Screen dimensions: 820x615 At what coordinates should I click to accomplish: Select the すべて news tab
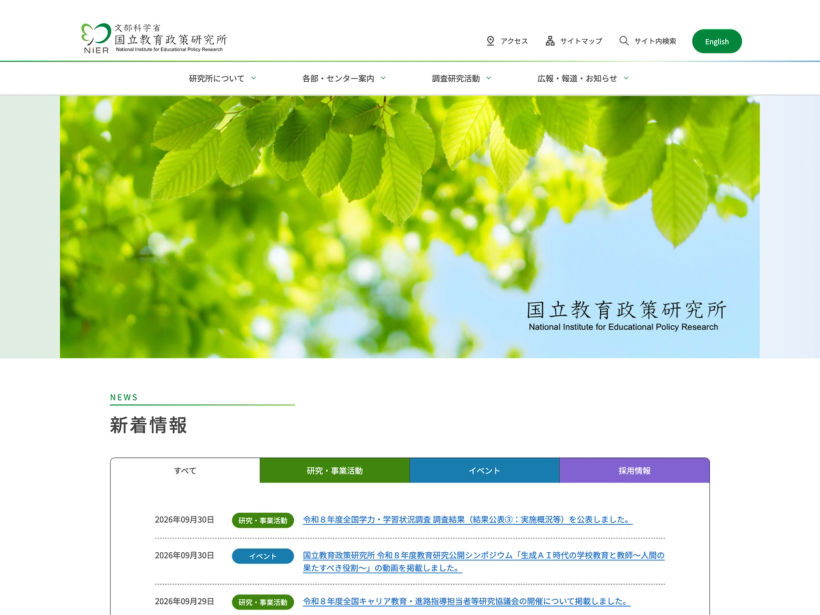click(185, 471)
